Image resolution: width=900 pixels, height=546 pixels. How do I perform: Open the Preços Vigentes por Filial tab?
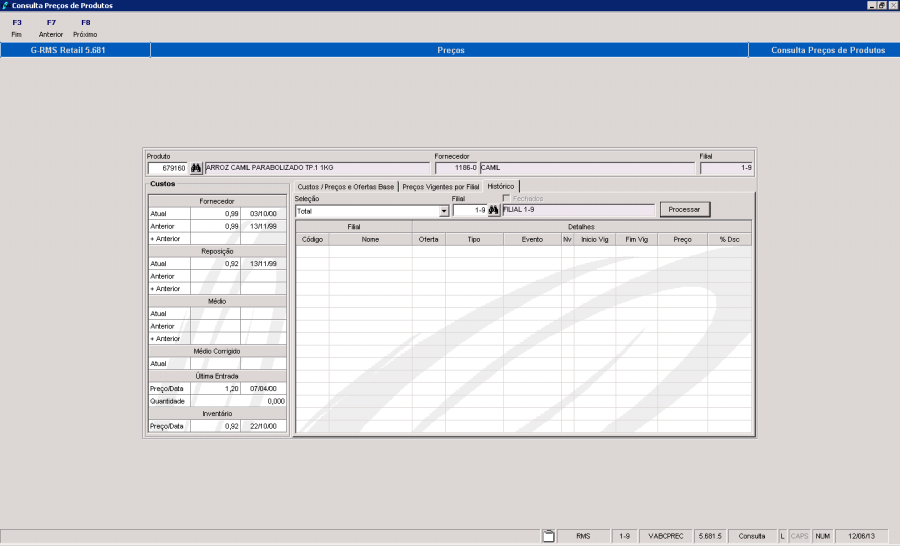[440, 187]
